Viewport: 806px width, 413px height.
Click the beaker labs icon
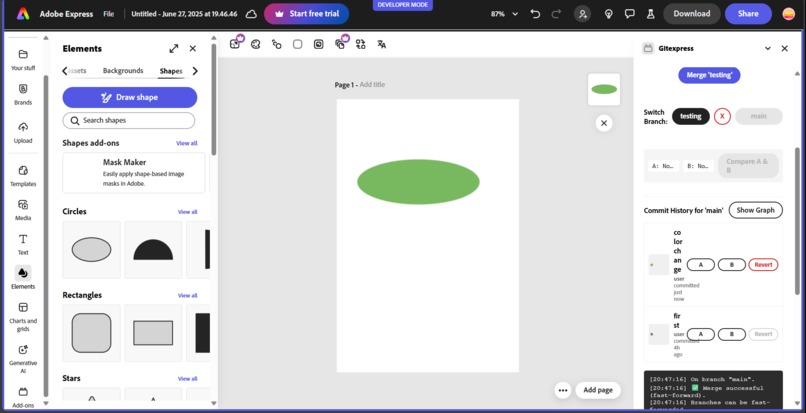coord(650,14)
